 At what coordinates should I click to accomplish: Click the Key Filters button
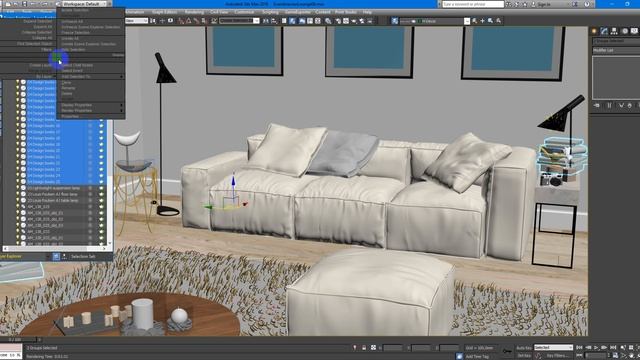pos(557,356)
